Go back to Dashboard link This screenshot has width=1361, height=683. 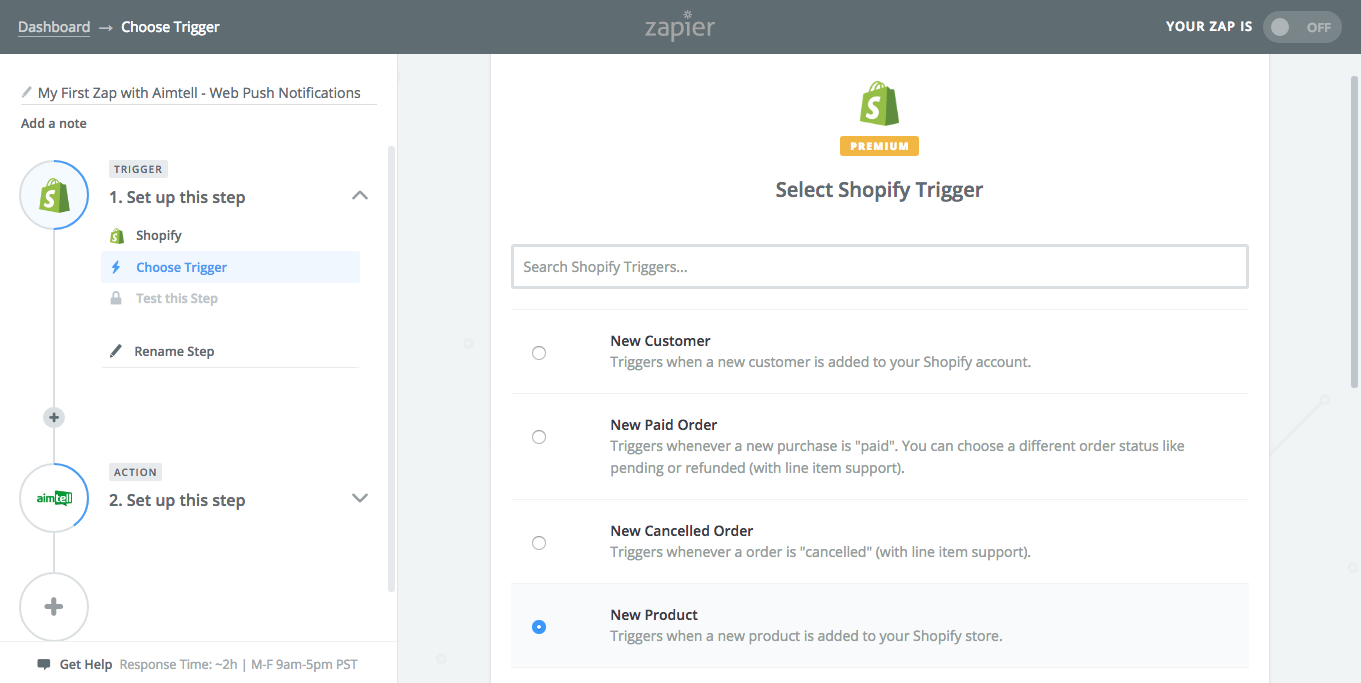pos(54,27)
